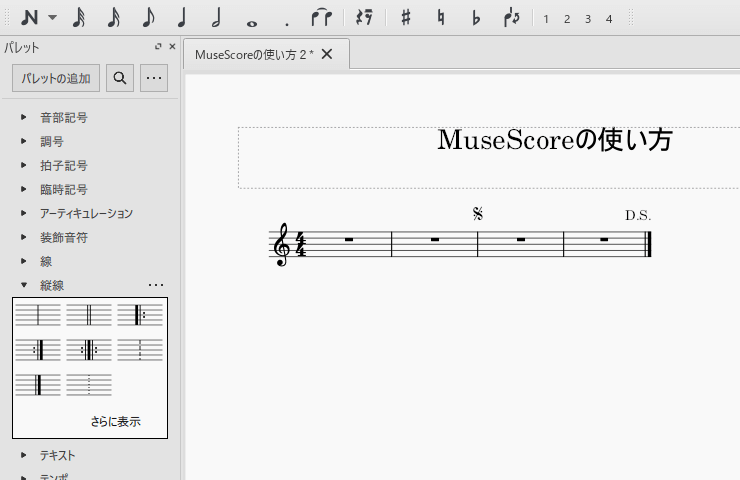Image resolution: width=740 pixels, height=480 pixels.
Task: Select single barline in palette
Action: coord(38,315)
